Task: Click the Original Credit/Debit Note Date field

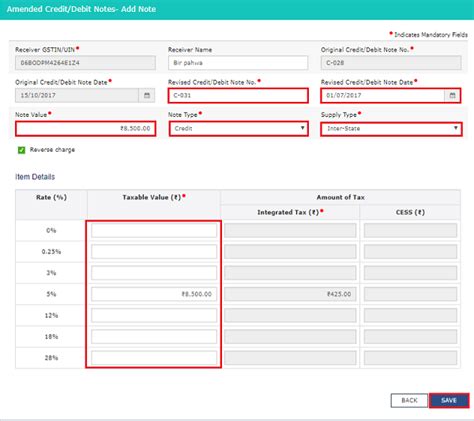Action: coord(77,95)
